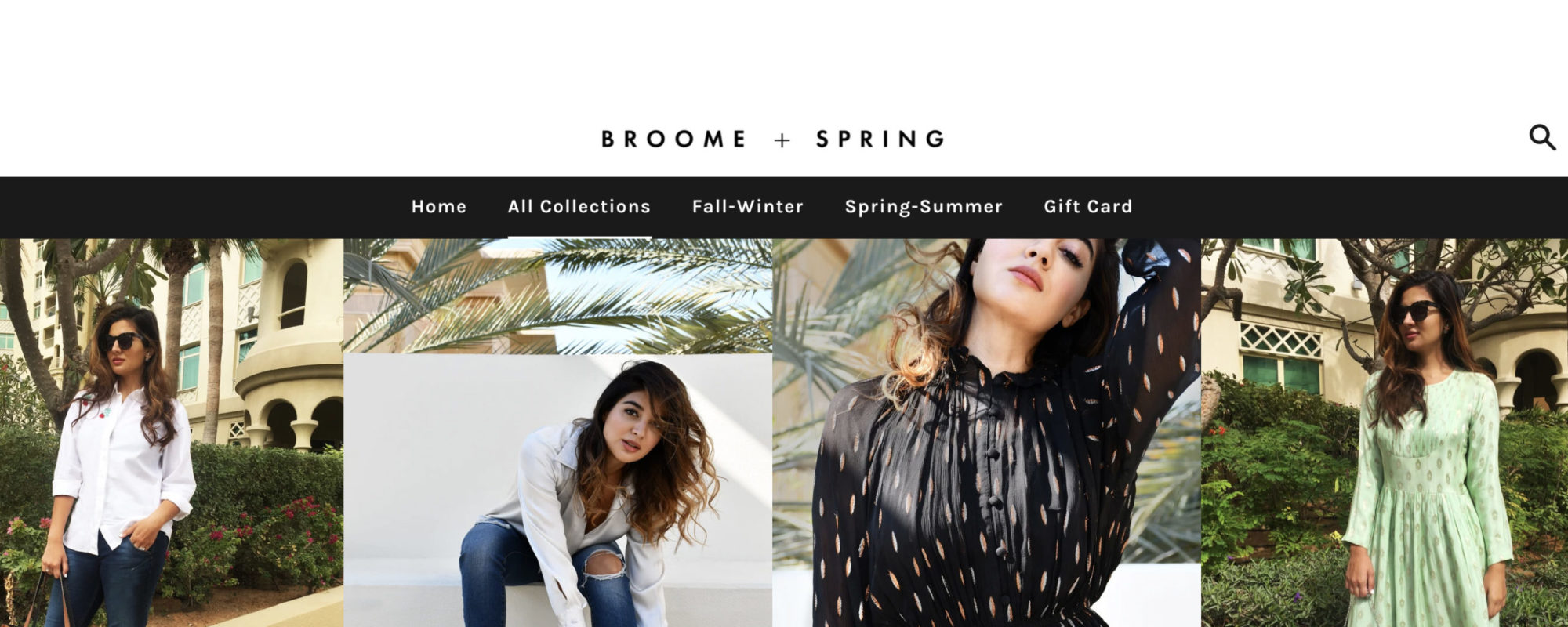
Task: Click the word BROOME in the logo
Action: coord(673,139)
